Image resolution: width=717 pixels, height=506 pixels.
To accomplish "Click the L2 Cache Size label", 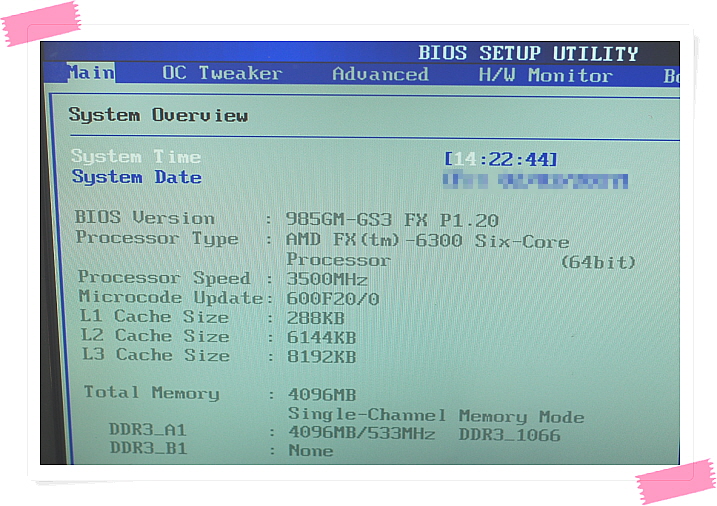I will coord(155,336).
